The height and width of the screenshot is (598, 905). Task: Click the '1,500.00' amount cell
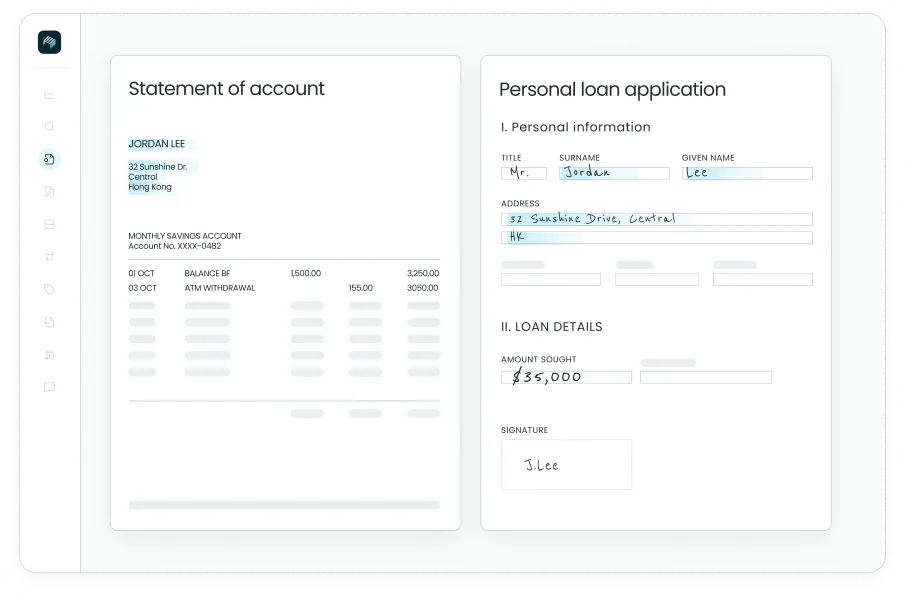[305, 273]
